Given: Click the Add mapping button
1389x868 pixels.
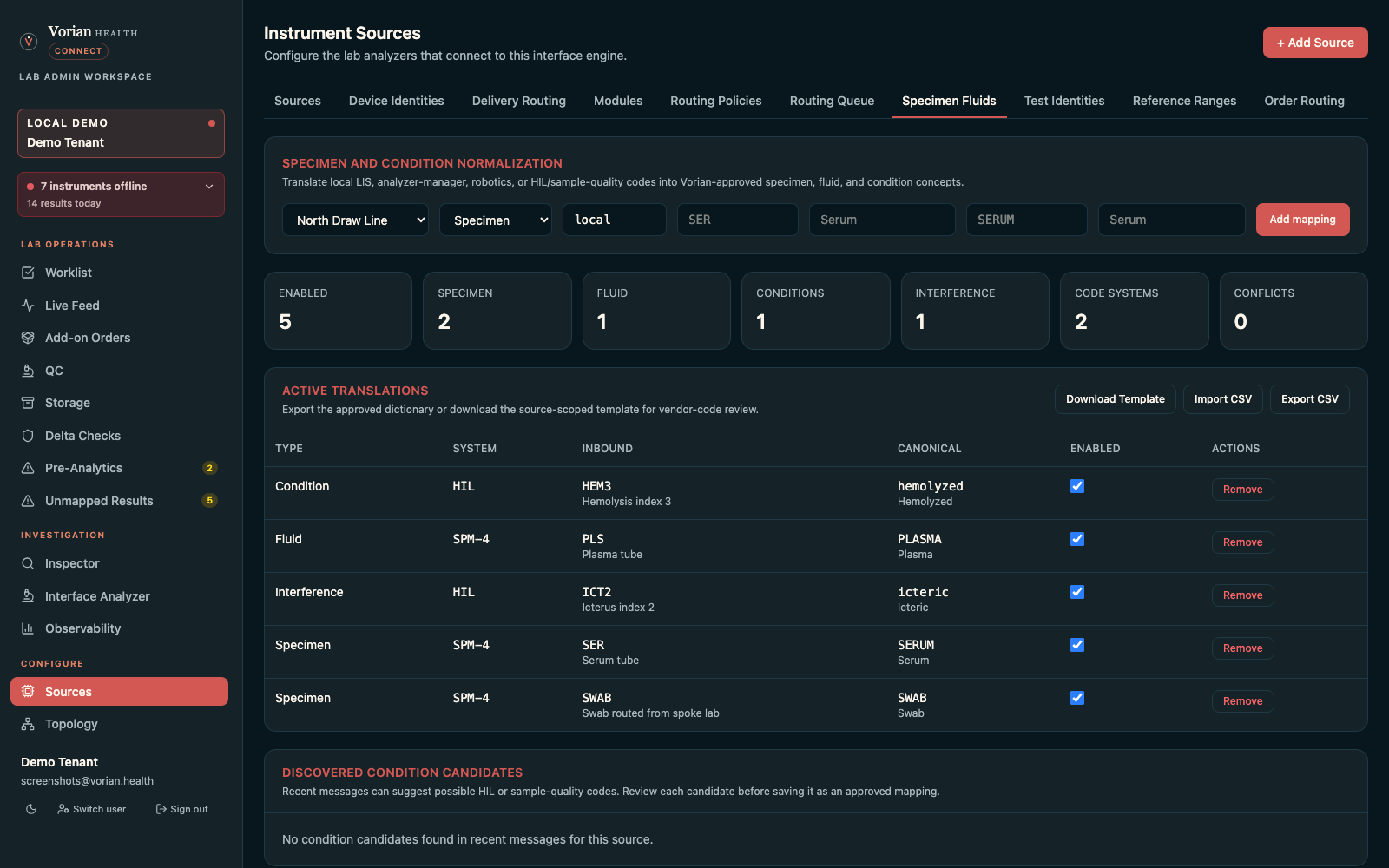Looking at the screenshot, I should pyautogui.click(x=1302, y=220).
